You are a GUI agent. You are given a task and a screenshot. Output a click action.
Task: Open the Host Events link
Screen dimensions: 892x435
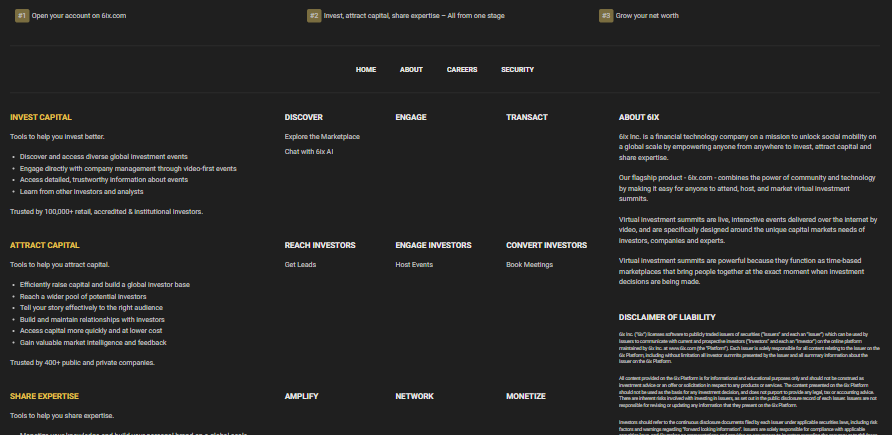click(414, 264)
